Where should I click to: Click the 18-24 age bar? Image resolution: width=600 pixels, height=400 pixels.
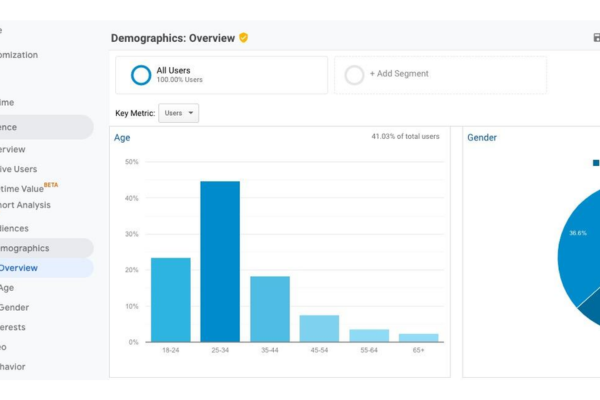[171, 300]
